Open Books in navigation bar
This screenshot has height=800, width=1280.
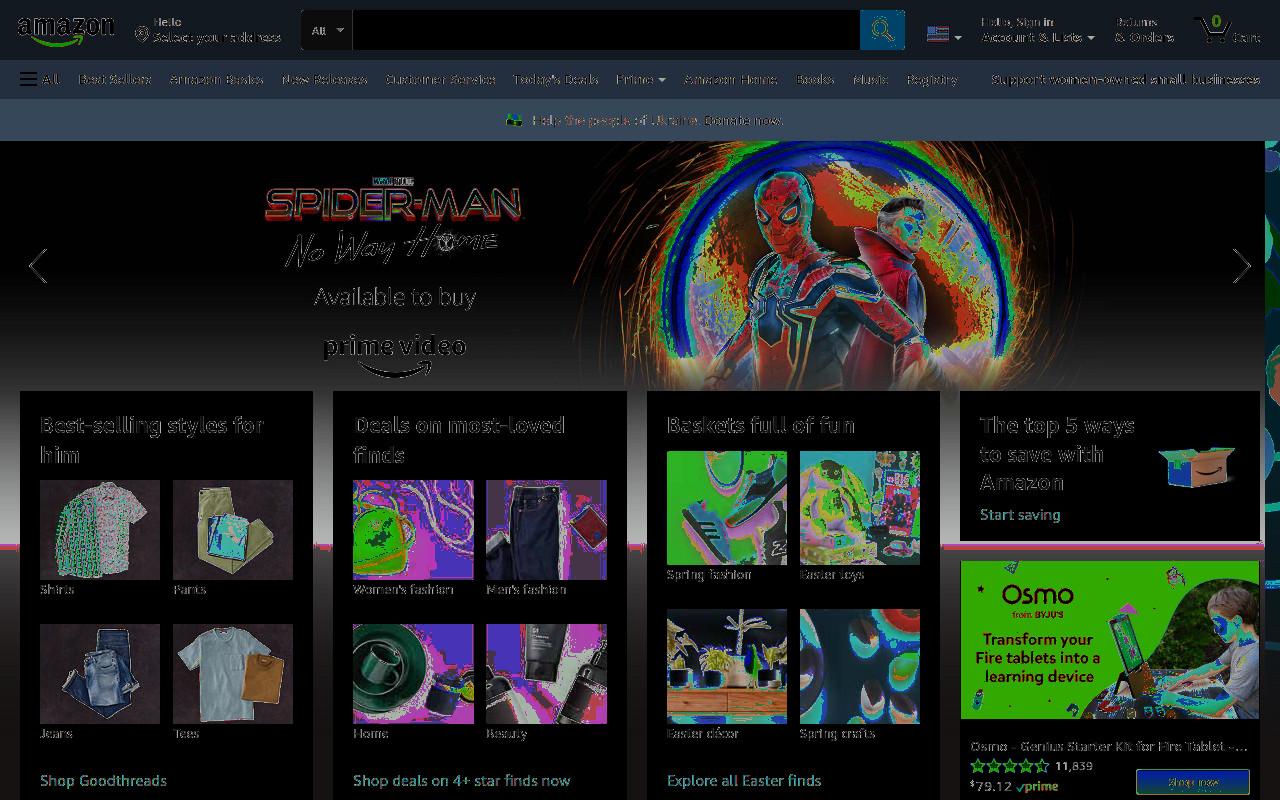click(815, 79)
